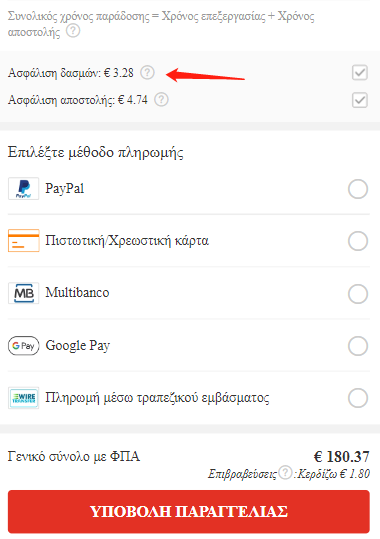Open help icon beside Επιβραβεύσεις

coord(285,473)
